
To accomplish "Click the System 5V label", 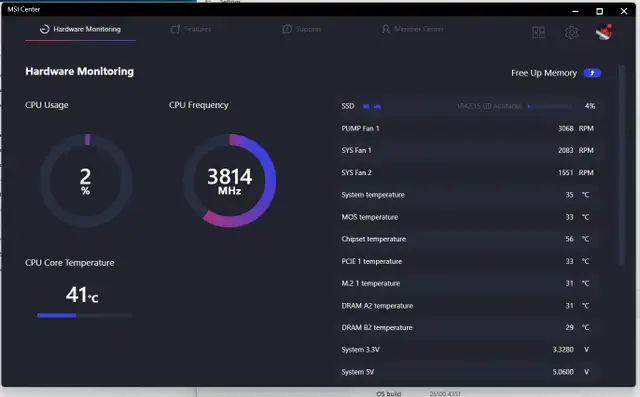I will 358,372.
